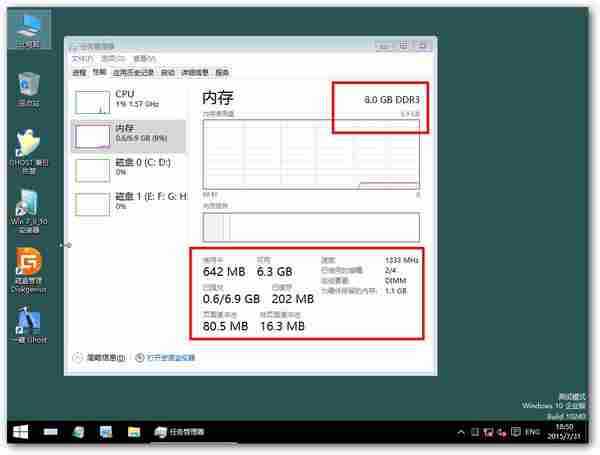Click the 打开资源监视器 link
This screenshot has width=600, height=455.
[x=170, y=357]
